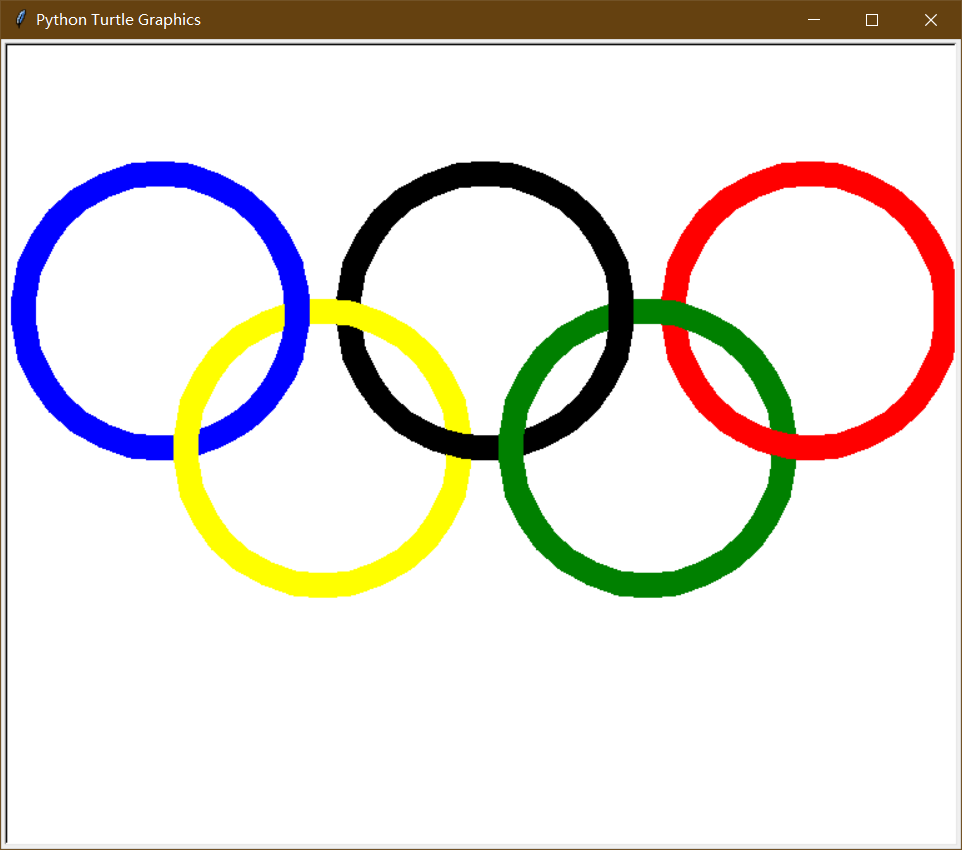Close the Python Turtle Graphics window
Image resolution: width=962 pixels, height=850 pixels.
tap(931, 20)
